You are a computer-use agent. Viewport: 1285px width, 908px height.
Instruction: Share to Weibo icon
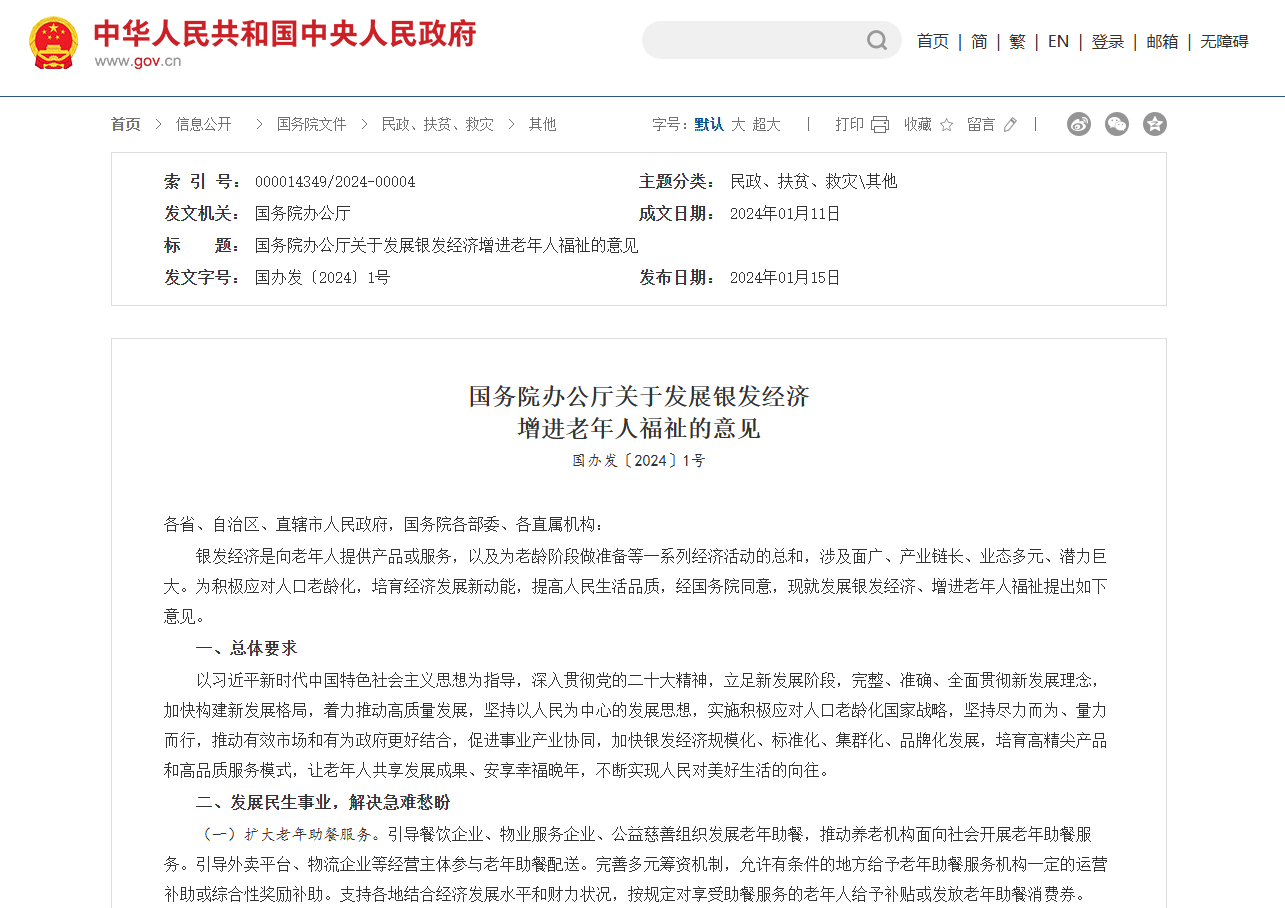pos(1079,124)
